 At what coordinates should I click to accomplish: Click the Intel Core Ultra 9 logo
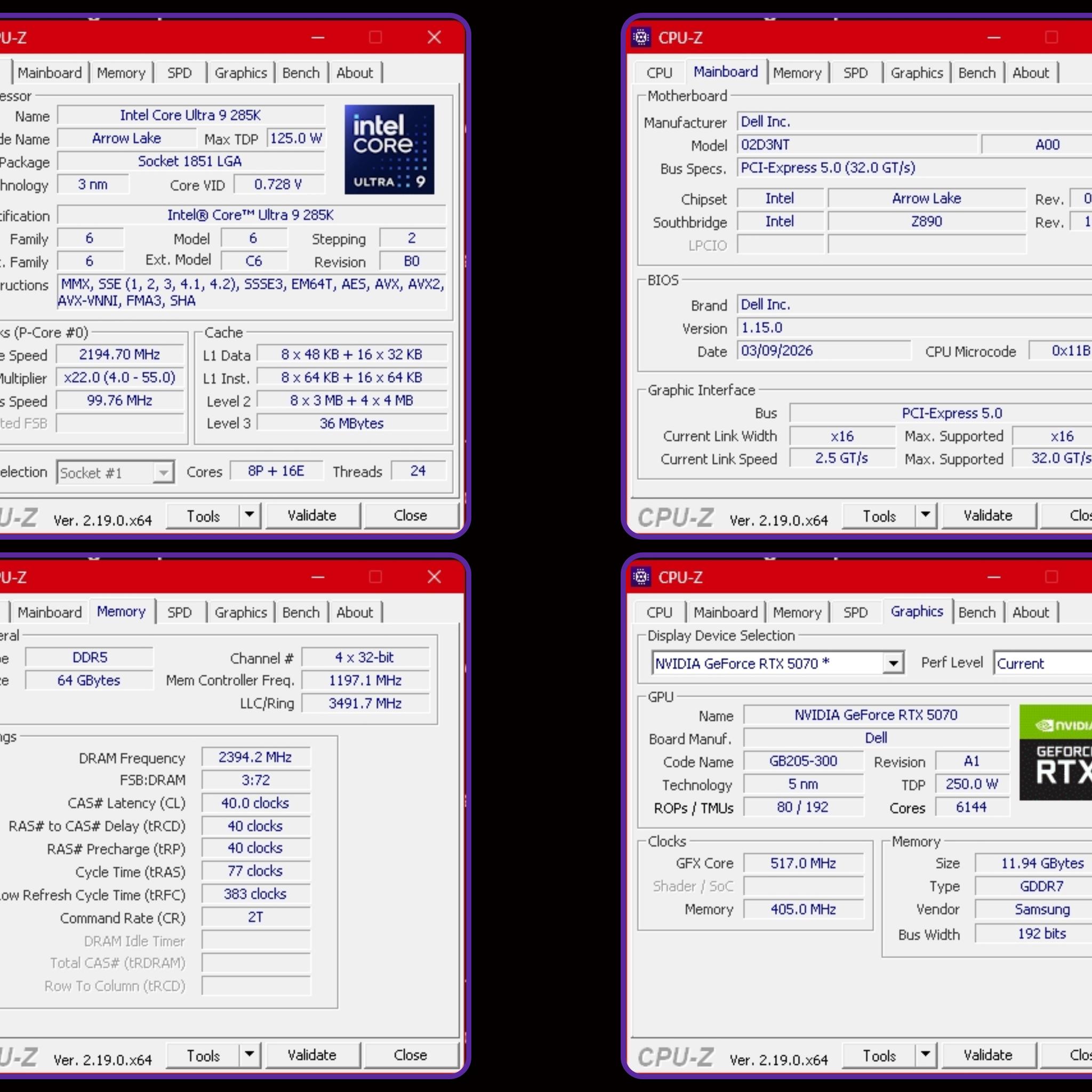(389, 149)
